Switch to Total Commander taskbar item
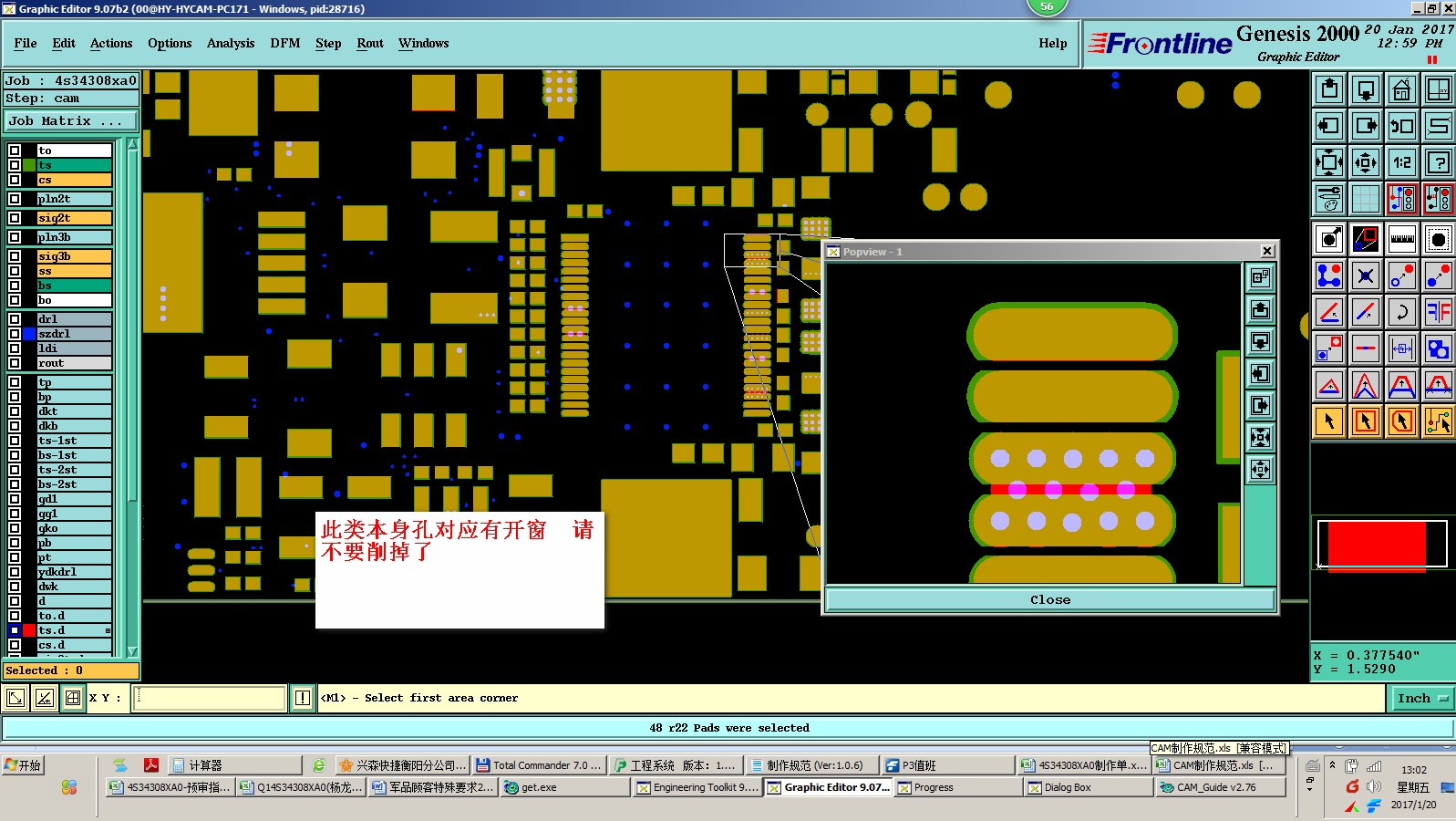 538,765
